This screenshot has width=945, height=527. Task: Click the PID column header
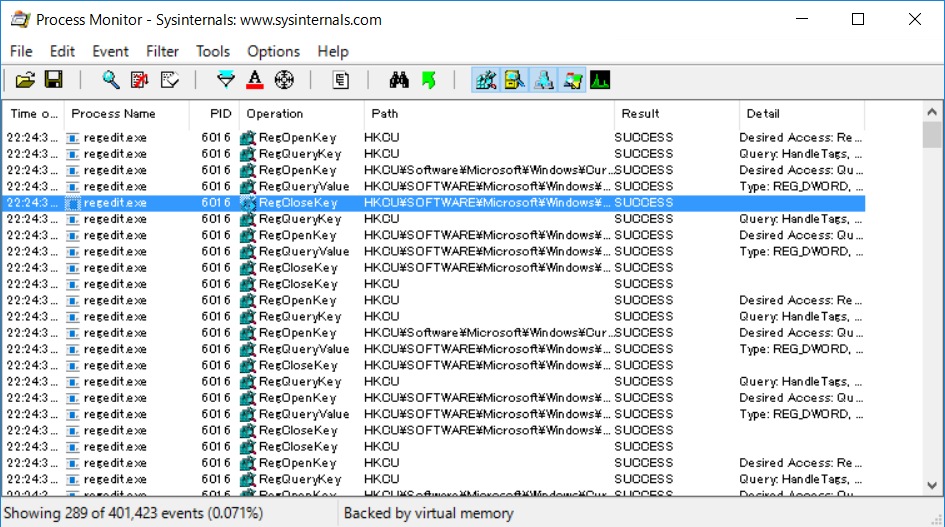point(215,114)
